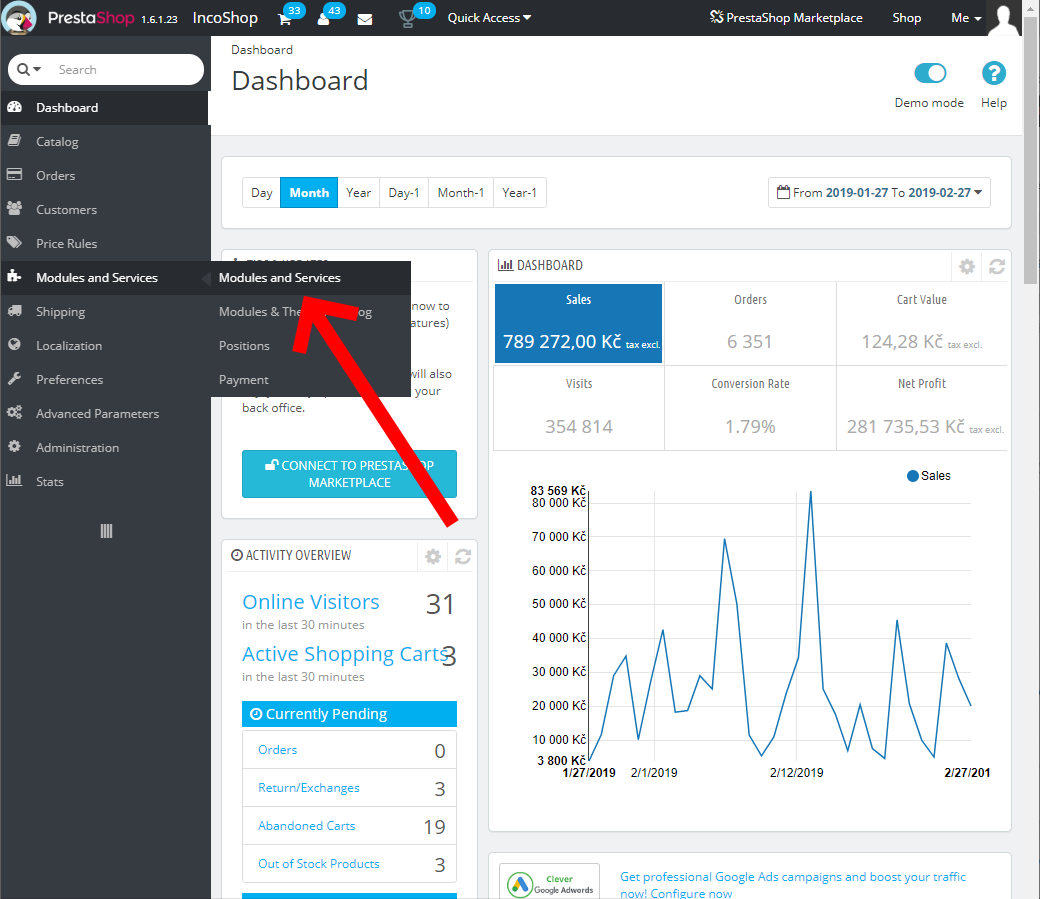The height and width of the screenshot is (899, 1040).
Task: Open the customers notification icon with badge 43
Action: point(324,19)
